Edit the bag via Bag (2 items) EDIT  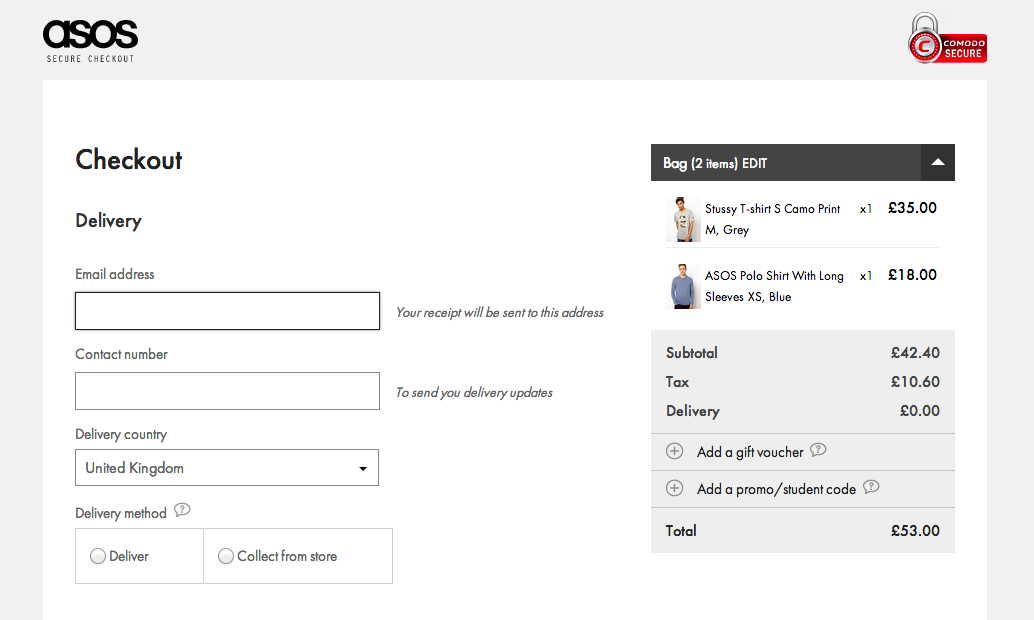(x=715, y=163)
